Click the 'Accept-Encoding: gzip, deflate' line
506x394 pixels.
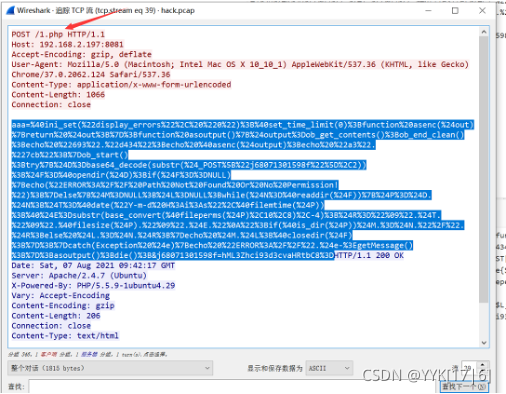click(x=81, y=54)
